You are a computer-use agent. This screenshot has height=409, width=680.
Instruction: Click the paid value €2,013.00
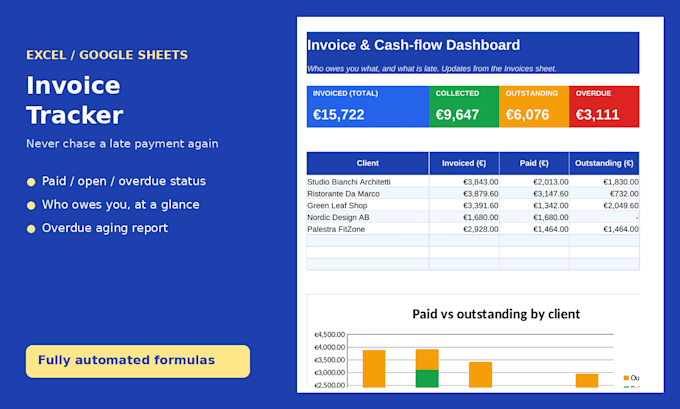coord(551,182)
